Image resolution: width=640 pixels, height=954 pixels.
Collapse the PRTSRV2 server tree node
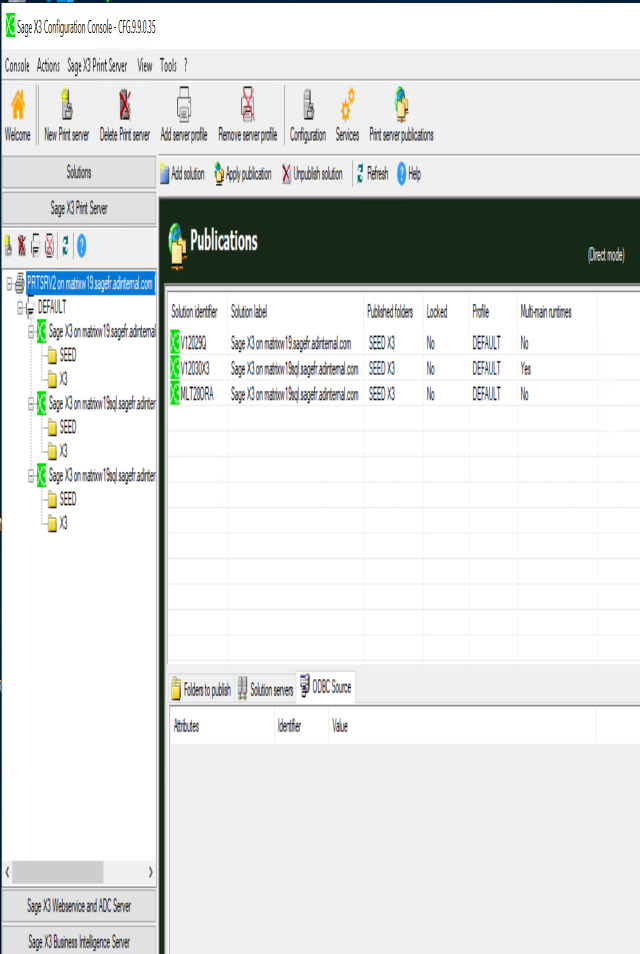pyautogui.click(x=9, y=284)
